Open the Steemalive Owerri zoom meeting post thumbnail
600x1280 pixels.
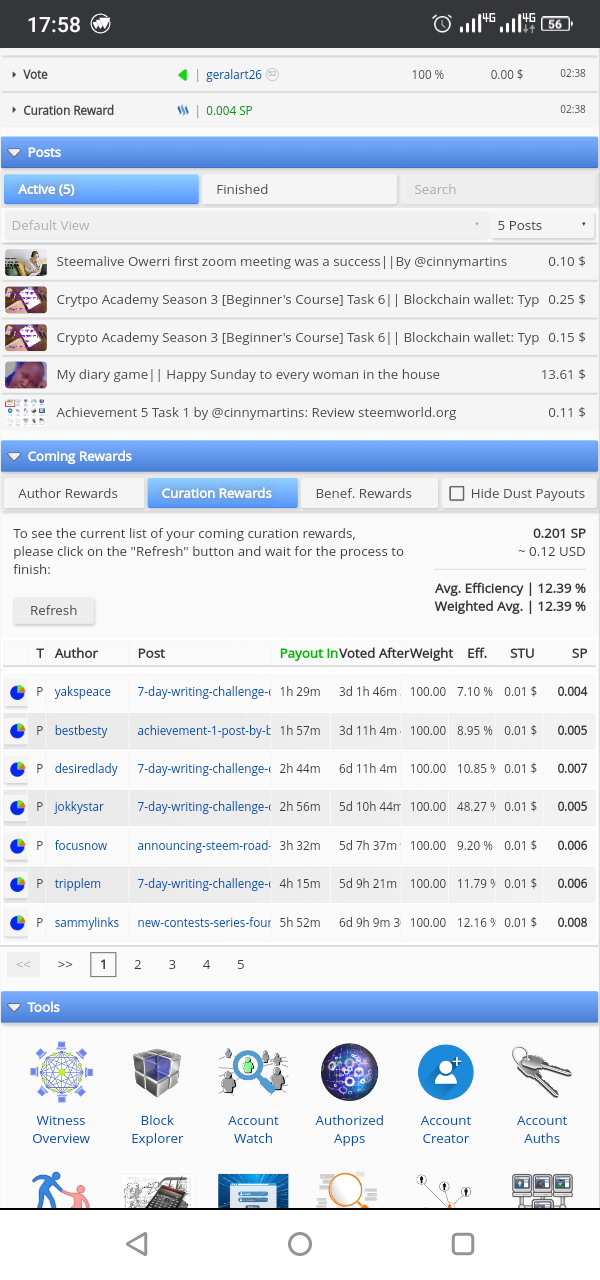(26, 262)
